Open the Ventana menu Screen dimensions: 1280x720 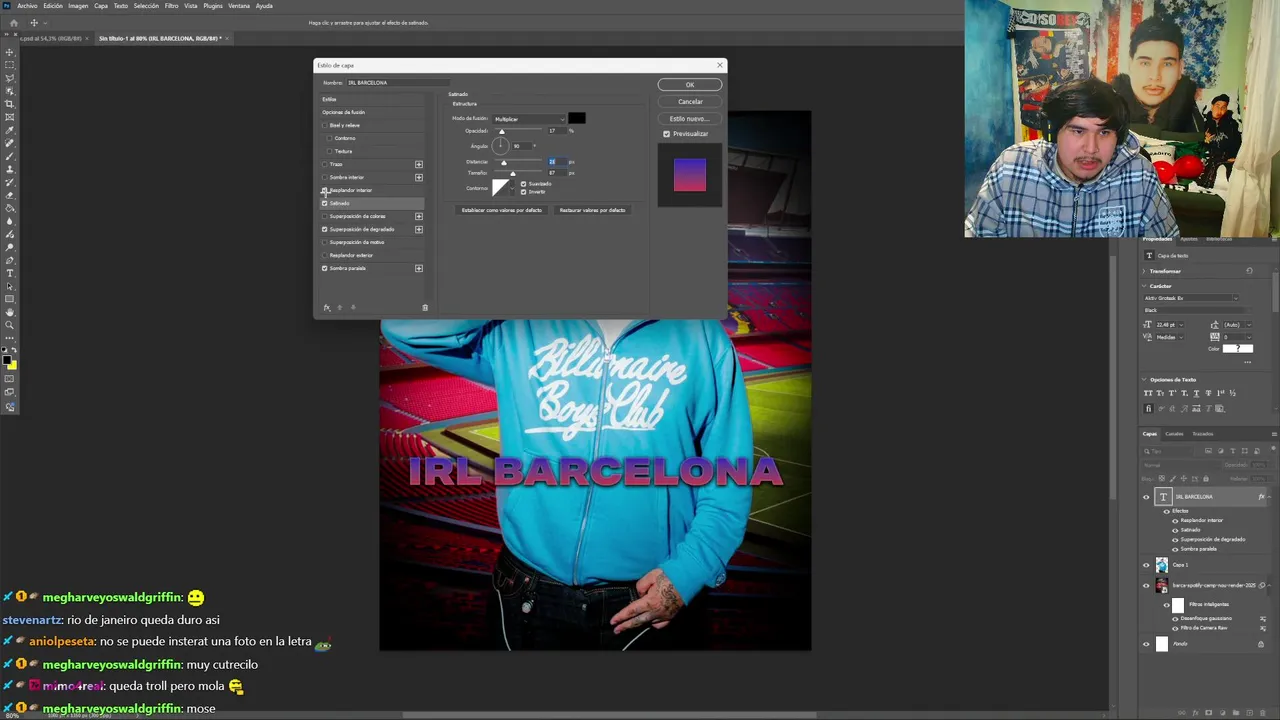click(239, 6)
